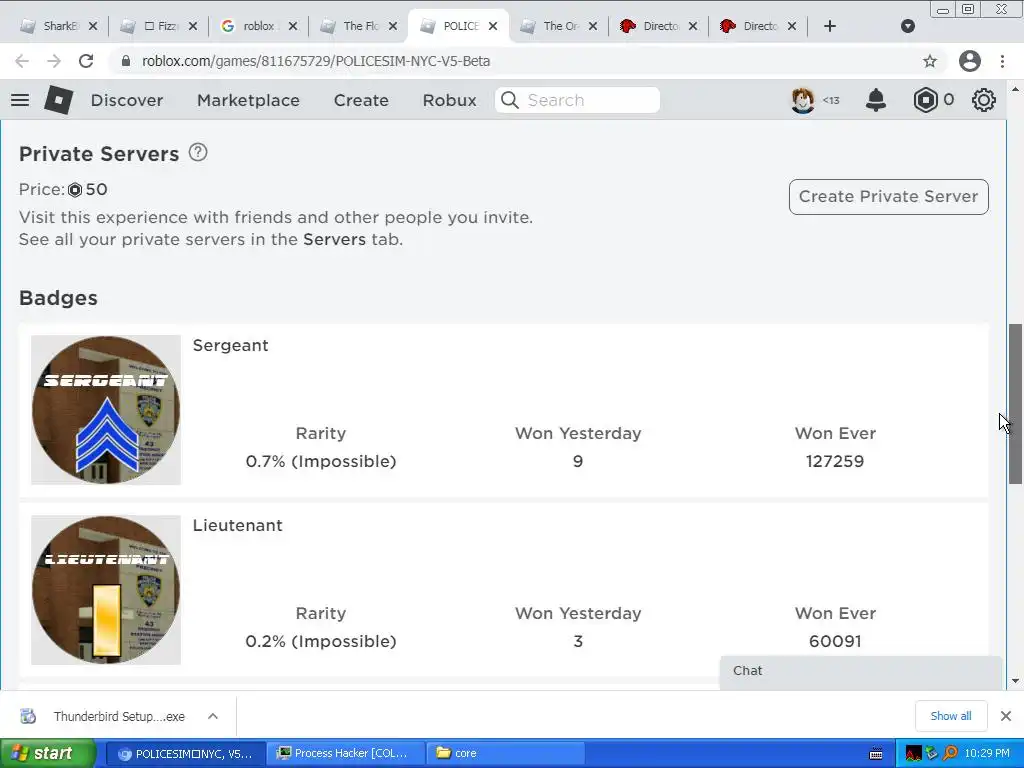
Task: Open the tab search dropdown circle
Action: [908, 26]
